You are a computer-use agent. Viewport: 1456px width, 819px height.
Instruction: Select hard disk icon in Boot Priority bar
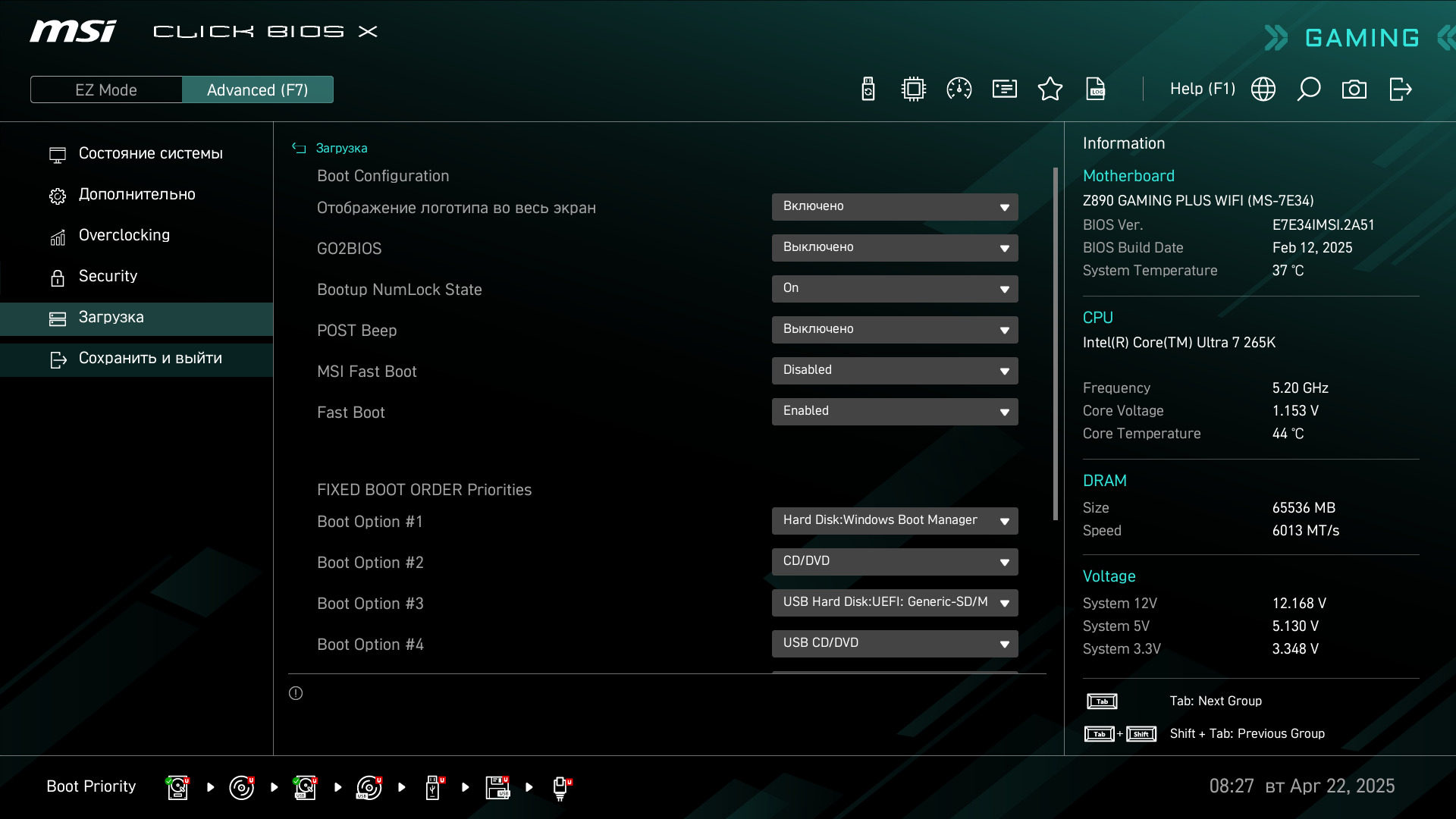tap(177, 787)
